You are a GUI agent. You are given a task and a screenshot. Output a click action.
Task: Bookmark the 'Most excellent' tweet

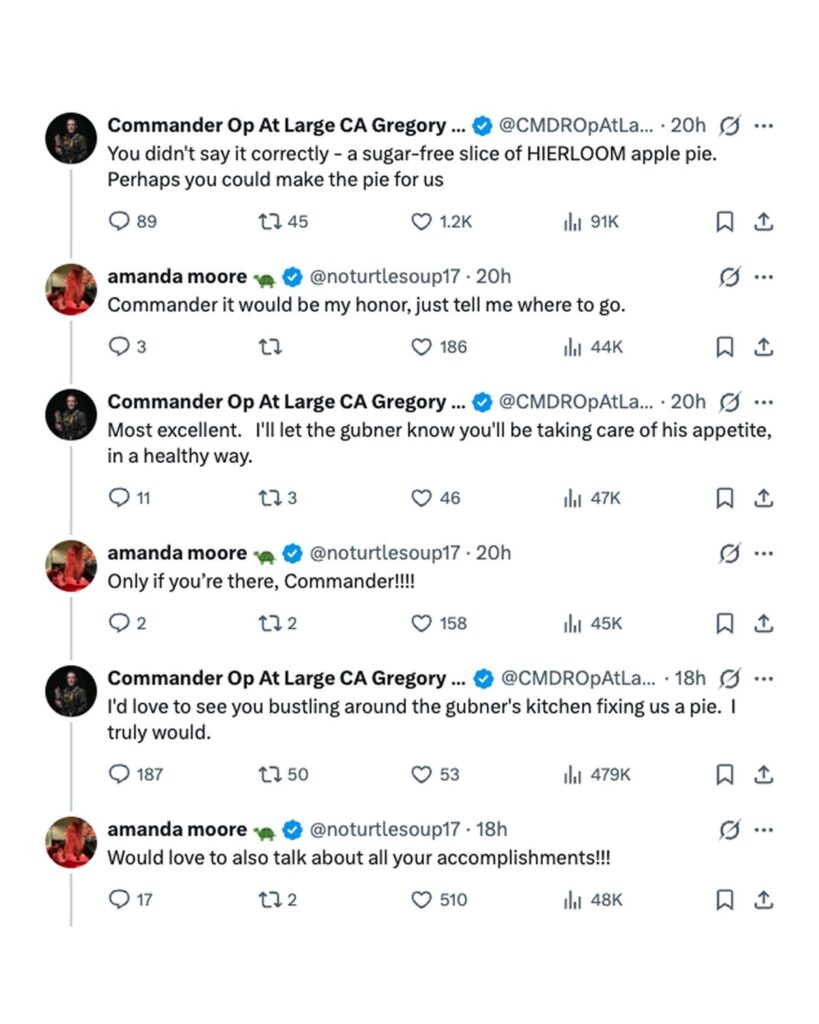pyautogui.click(x=725, y=498)
